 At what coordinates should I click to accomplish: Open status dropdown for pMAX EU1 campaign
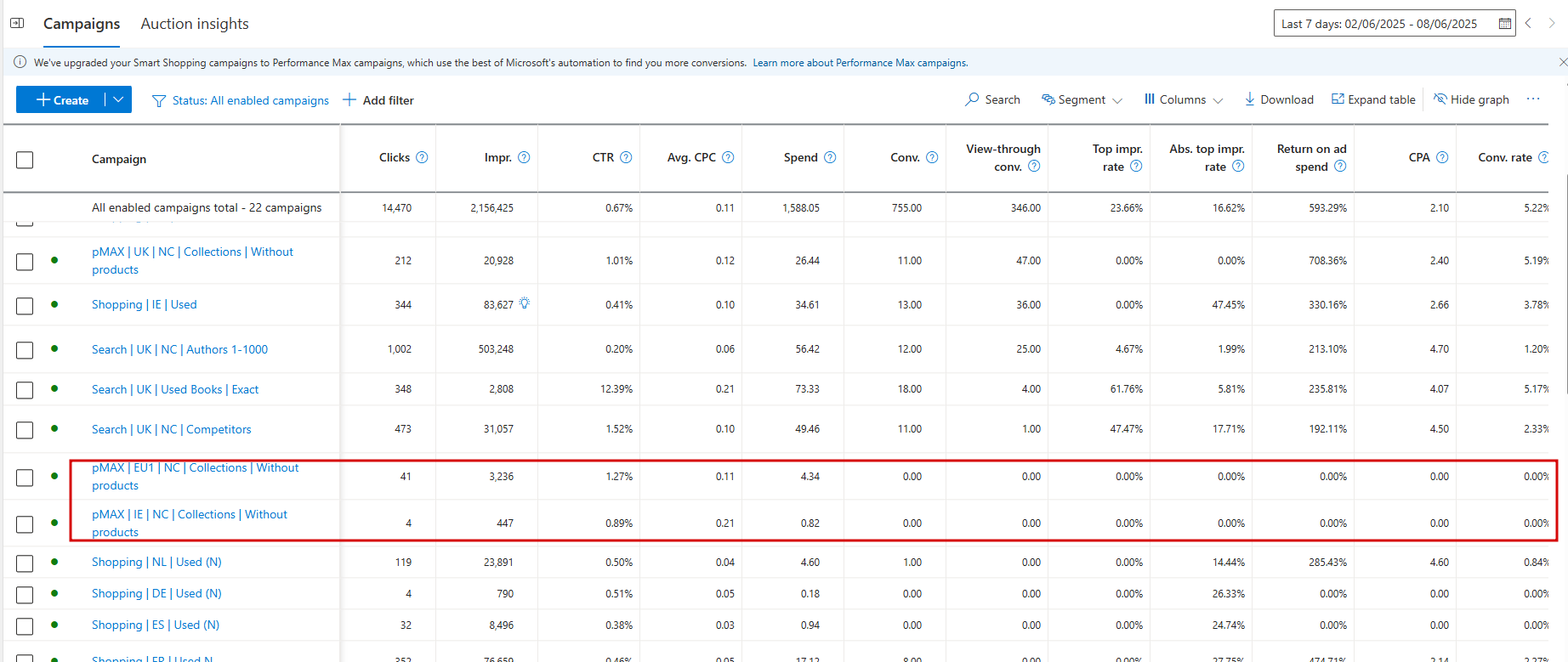[54, 476]
